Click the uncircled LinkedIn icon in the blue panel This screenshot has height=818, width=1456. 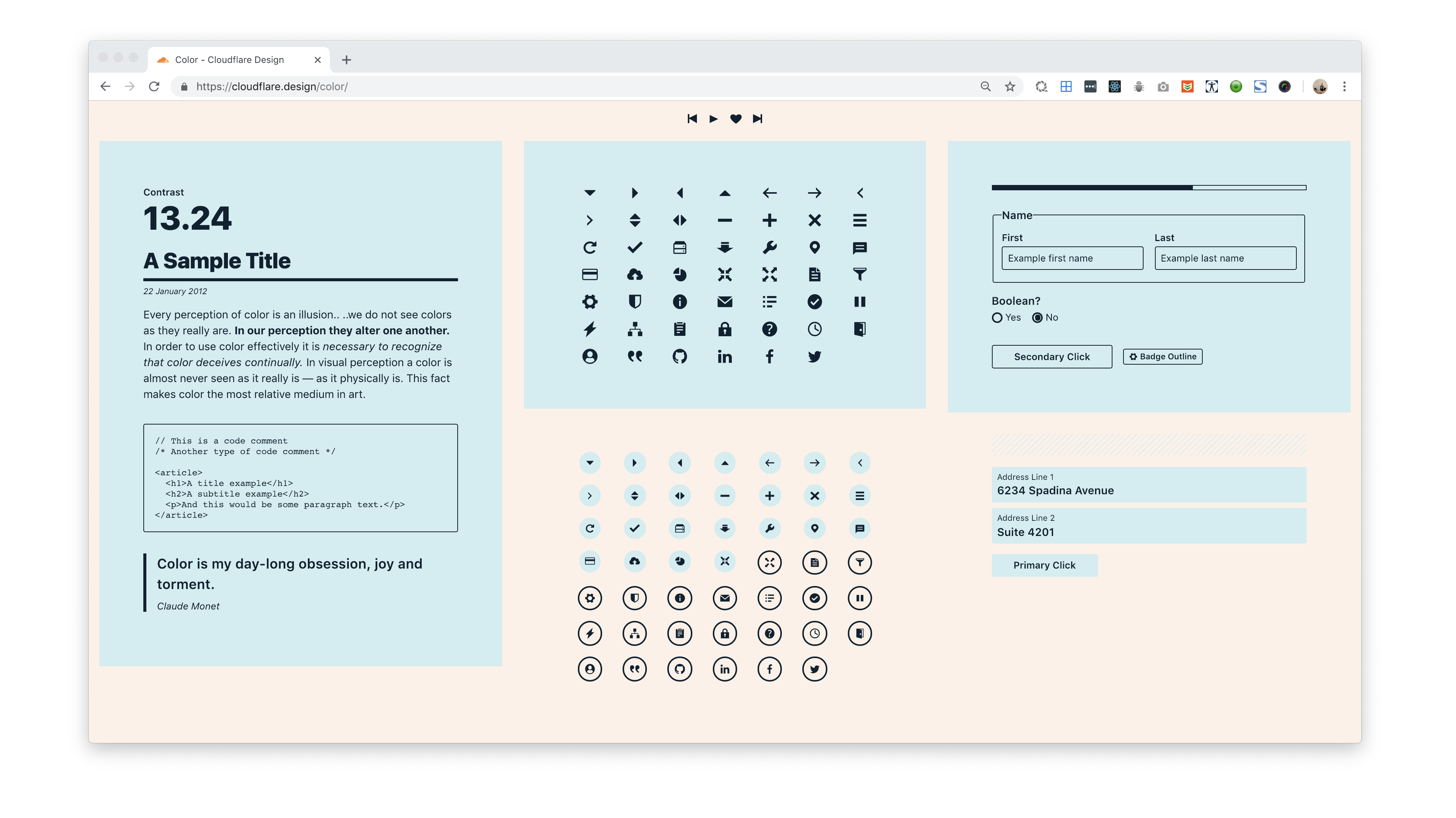point(725,356)
